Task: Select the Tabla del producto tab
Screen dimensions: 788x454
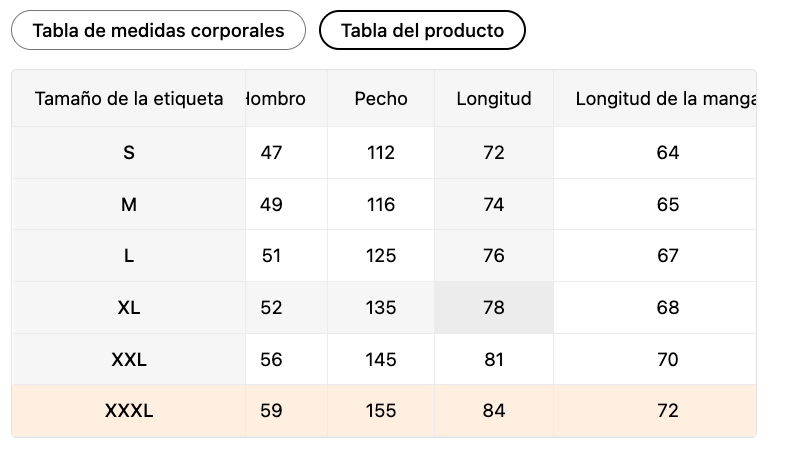Action: coord(422,30)
